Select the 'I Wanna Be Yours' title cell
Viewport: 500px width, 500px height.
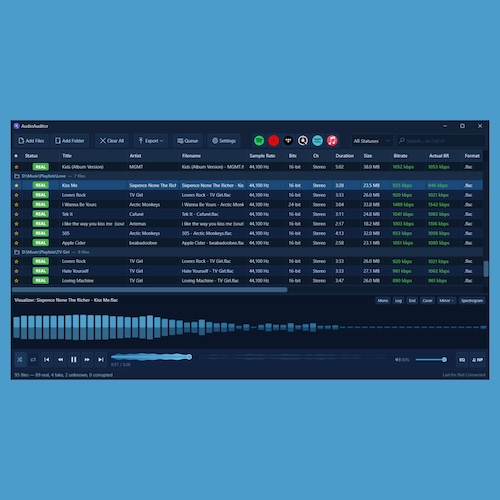(79, 205)
